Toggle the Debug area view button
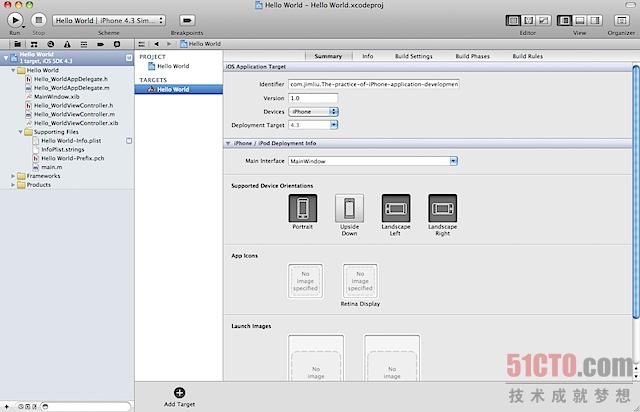640x412 pixels. 580,20
